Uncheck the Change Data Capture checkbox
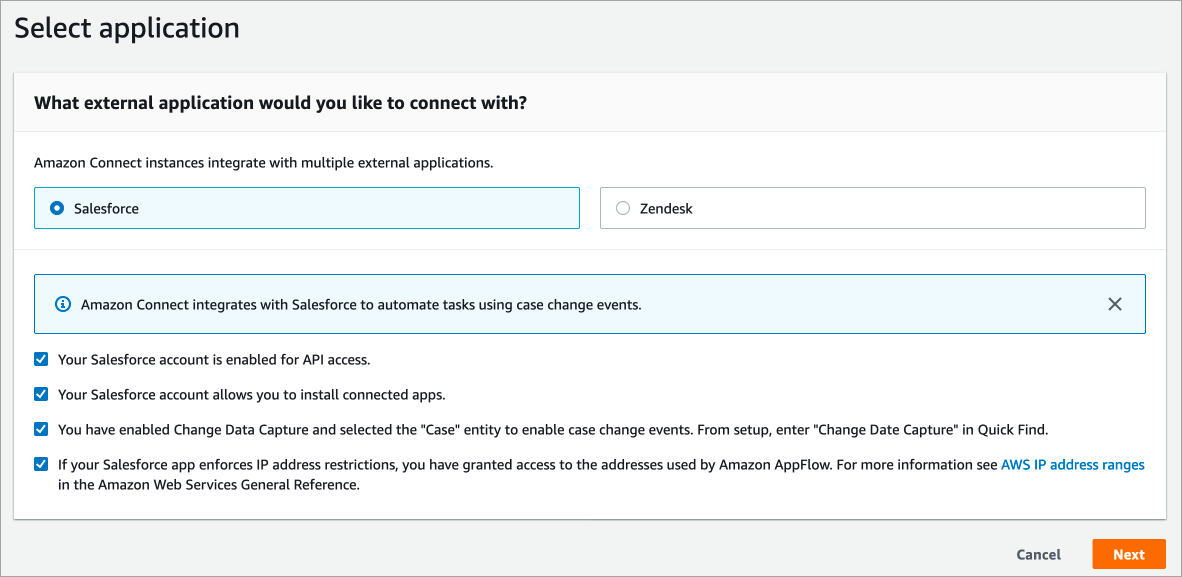This screenshot has height=577, width=1182. (x=41, y=429)
